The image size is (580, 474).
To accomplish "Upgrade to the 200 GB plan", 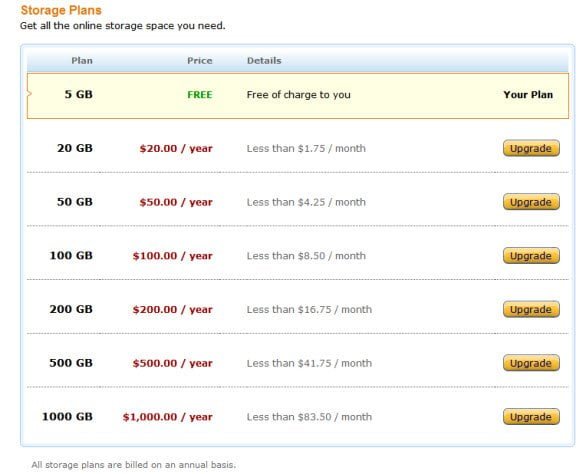I will coord(531,309).
